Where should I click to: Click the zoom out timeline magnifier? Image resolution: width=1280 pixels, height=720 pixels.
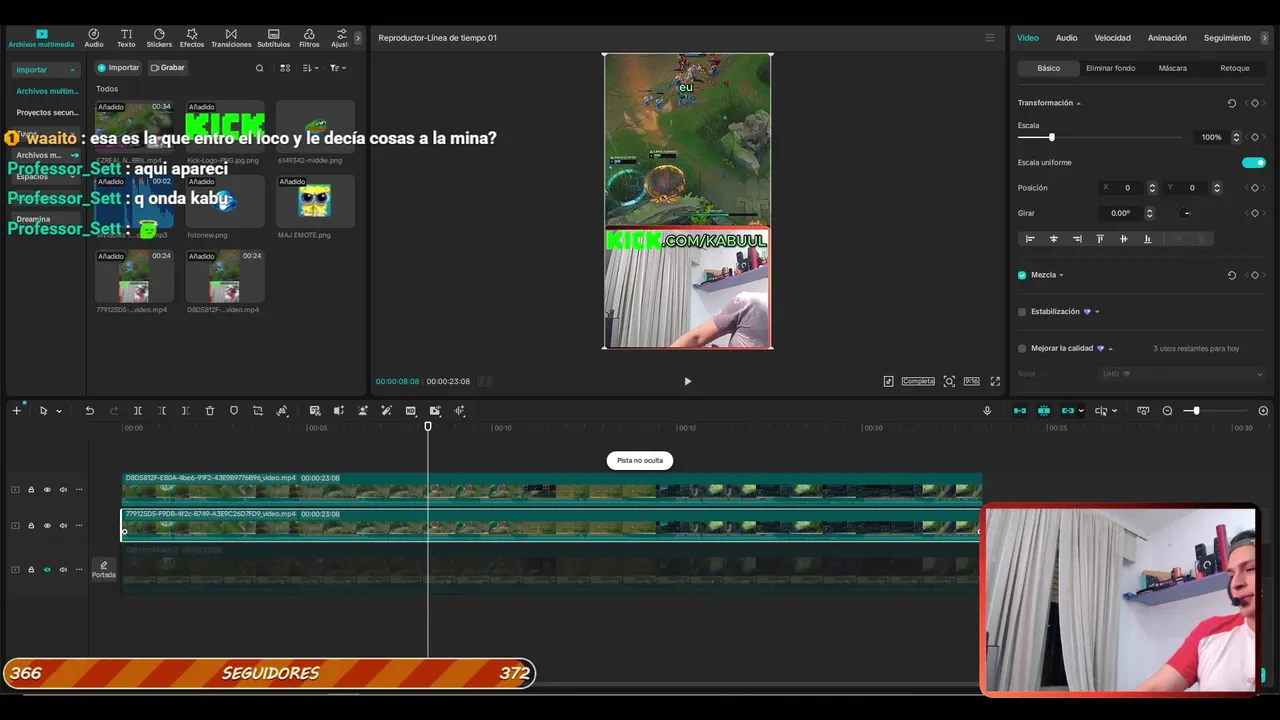pos(1167,411)
